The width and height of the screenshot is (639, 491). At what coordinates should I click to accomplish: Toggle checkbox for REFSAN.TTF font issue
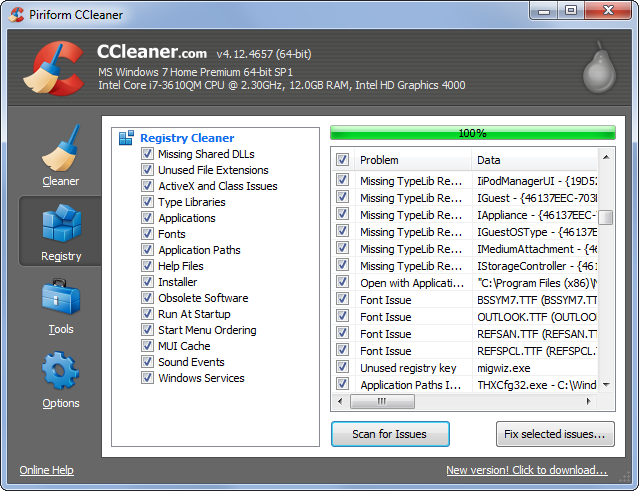point(342,333)
